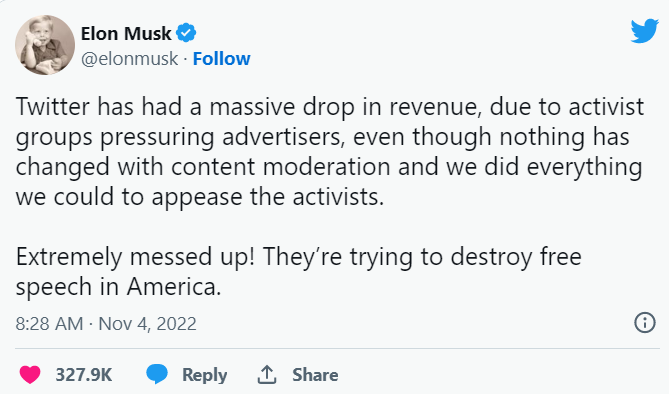Viewport: 669px width, 394px height.
Task: Follow the account via the Follow link
Action: pyautogui.click(x=221, y=59)
